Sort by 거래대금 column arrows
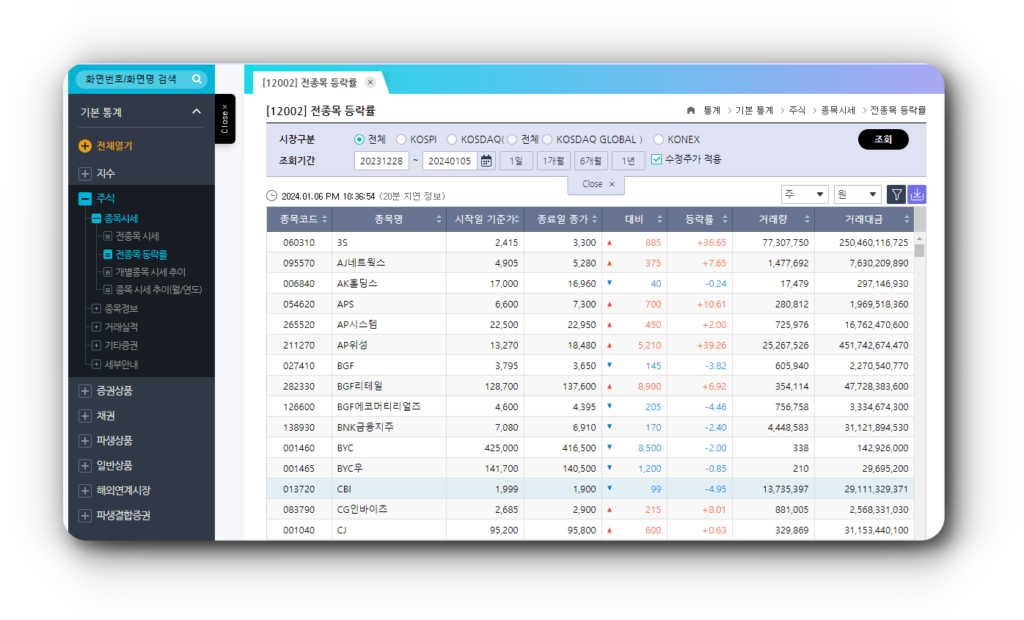Screen dimensions: 1024x620 (x=906, y=220)
